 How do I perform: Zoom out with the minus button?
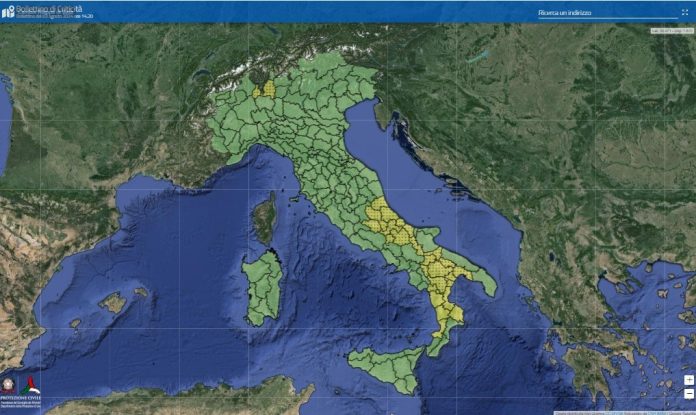pyautogui.click(x=688, y=393)
